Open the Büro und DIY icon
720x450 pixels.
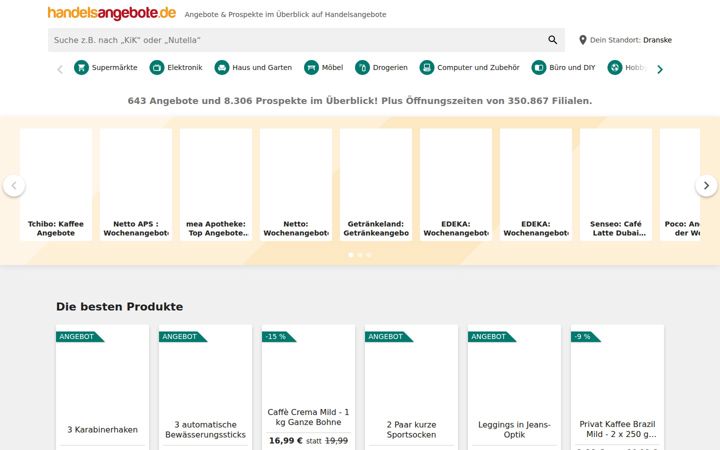click(539, 68)
